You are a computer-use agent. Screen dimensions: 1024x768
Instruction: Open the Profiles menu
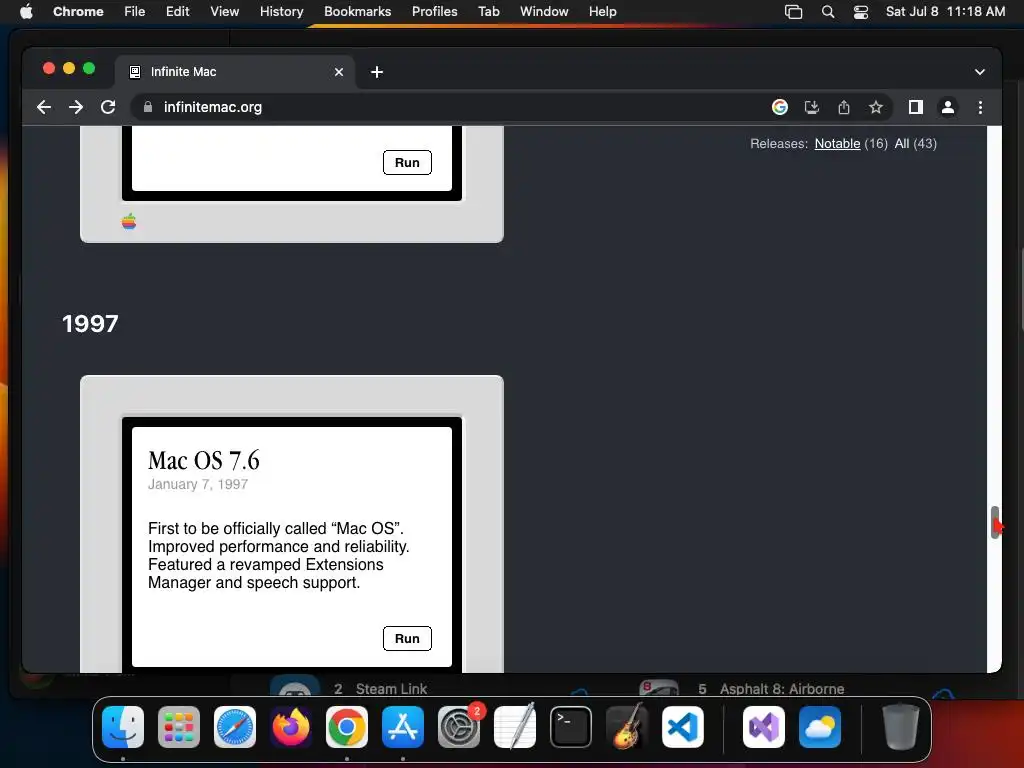click(x=434, y=12)
